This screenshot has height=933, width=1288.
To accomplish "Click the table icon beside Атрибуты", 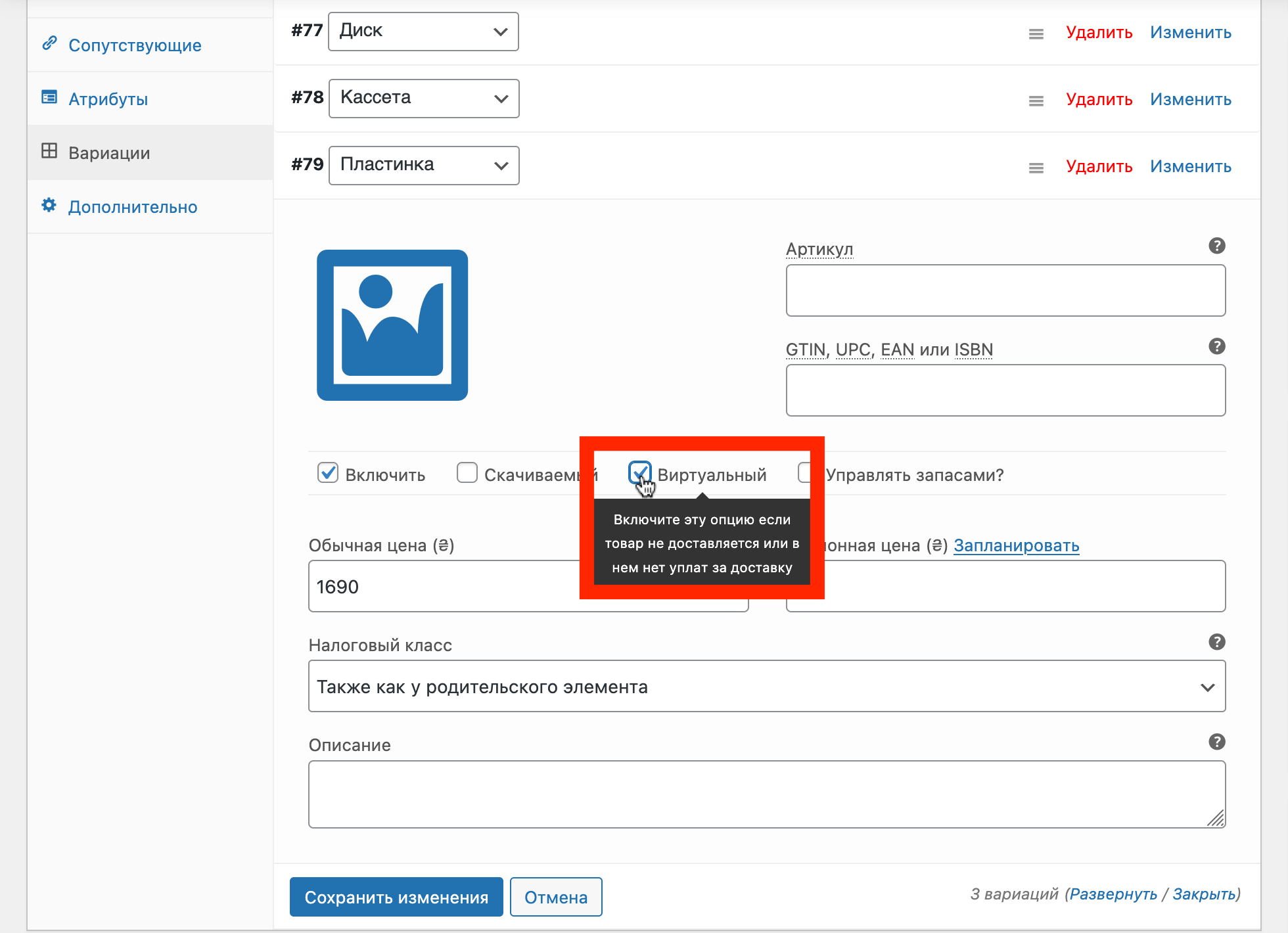I will [x=49, y=97].
